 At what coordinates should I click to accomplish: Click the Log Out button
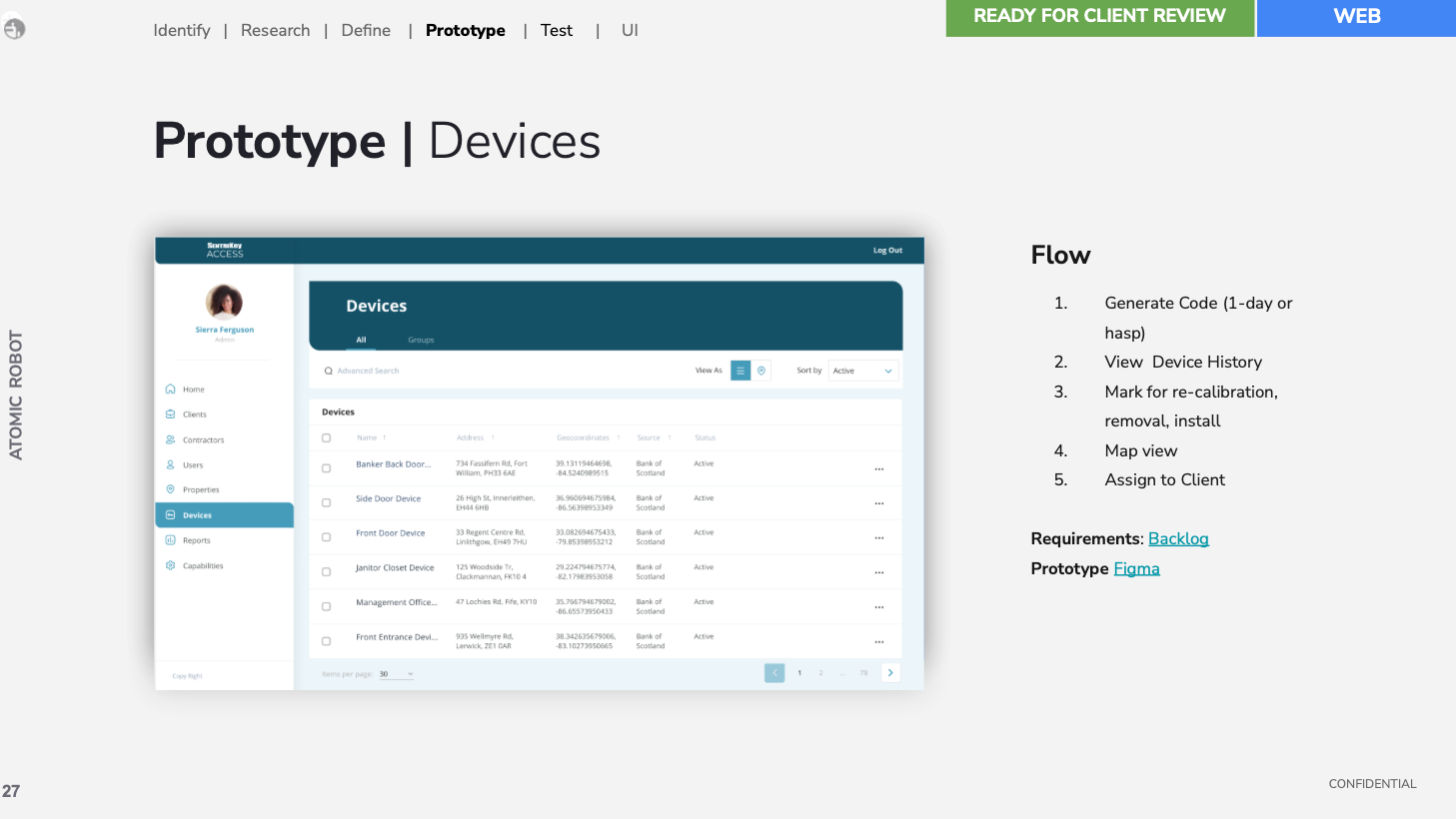887,251
